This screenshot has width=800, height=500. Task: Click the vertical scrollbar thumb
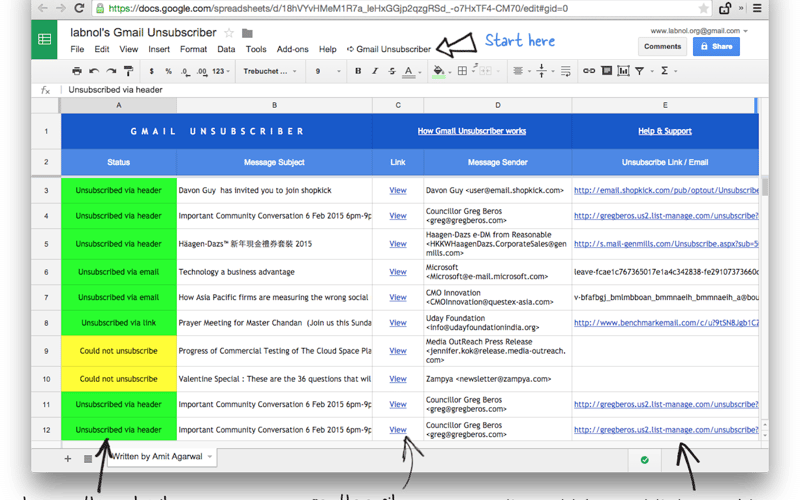tap(764, 186)
